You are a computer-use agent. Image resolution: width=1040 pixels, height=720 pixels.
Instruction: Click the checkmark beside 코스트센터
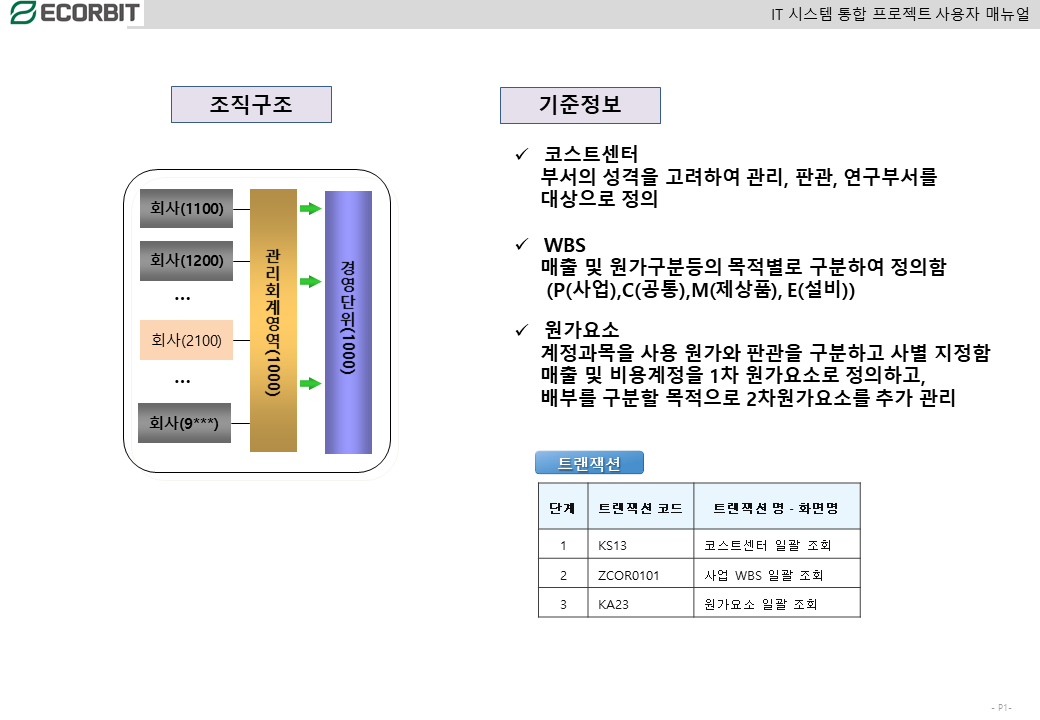pos(522,154)
